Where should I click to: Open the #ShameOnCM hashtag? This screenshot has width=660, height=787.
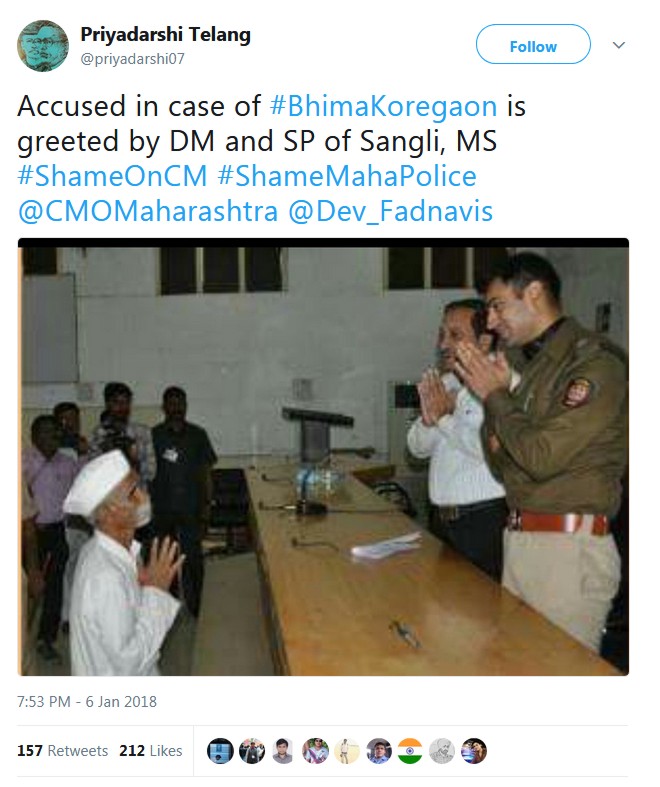point(112,176)
